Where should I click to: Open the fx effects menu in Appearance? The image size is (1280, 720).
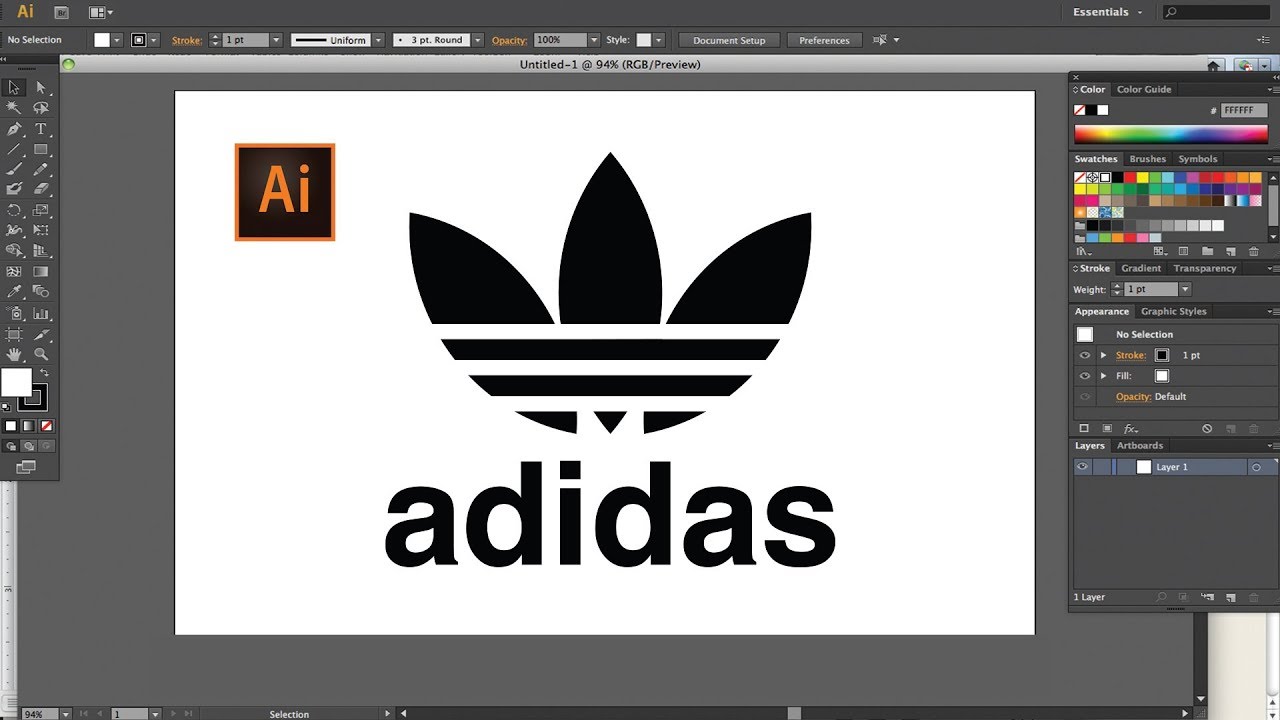1131,428
